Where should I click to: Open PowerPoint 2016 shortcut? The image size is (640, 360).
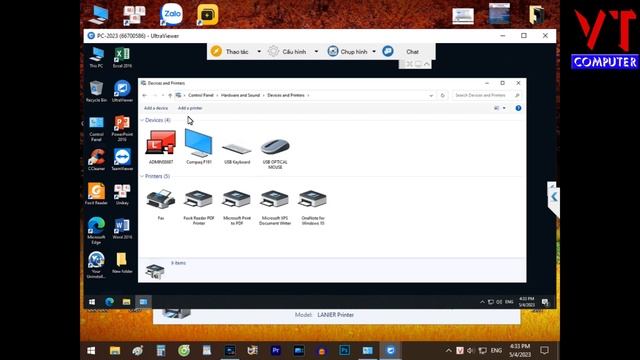122,129
